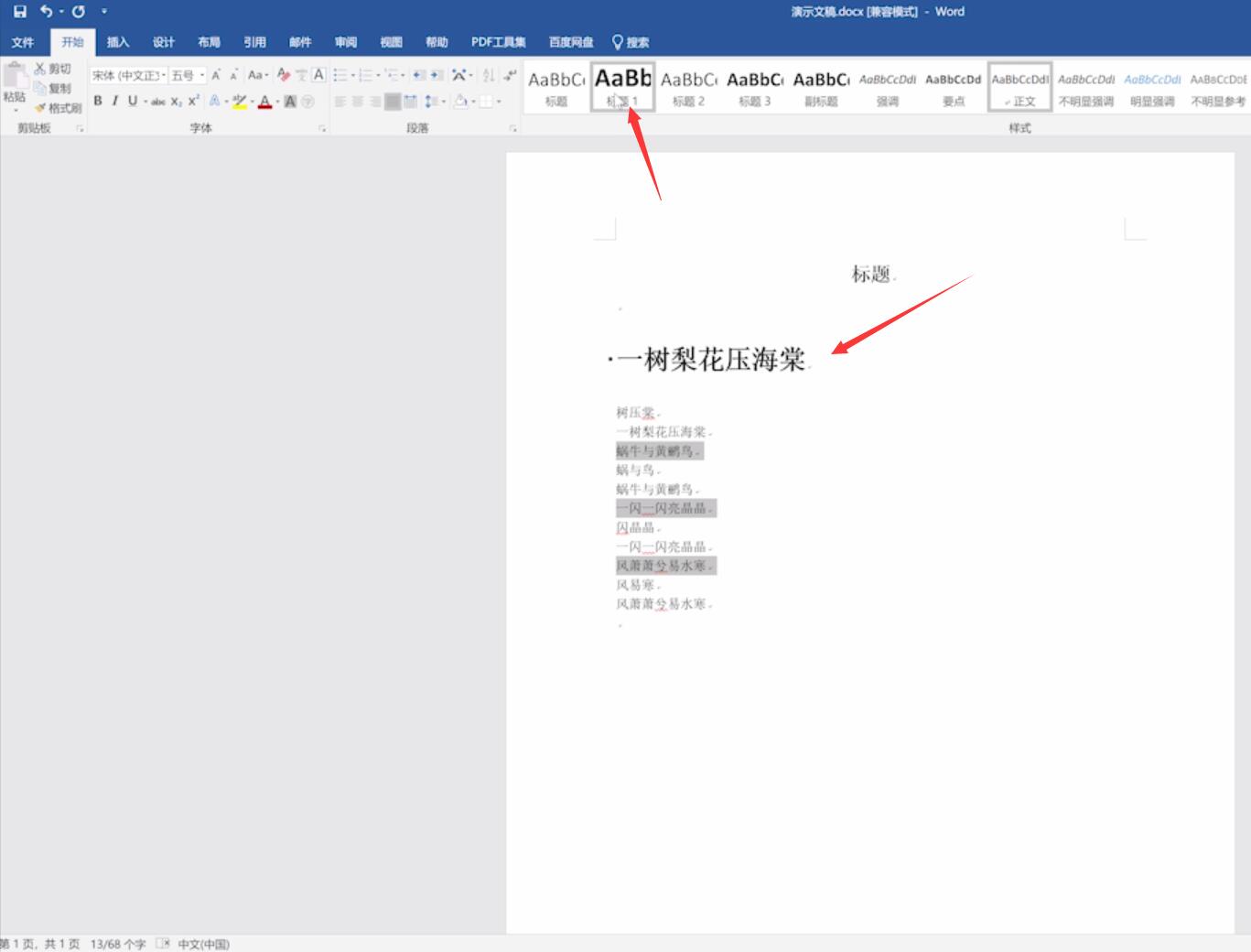Apply the 标题 2 style

pos(688,87)
